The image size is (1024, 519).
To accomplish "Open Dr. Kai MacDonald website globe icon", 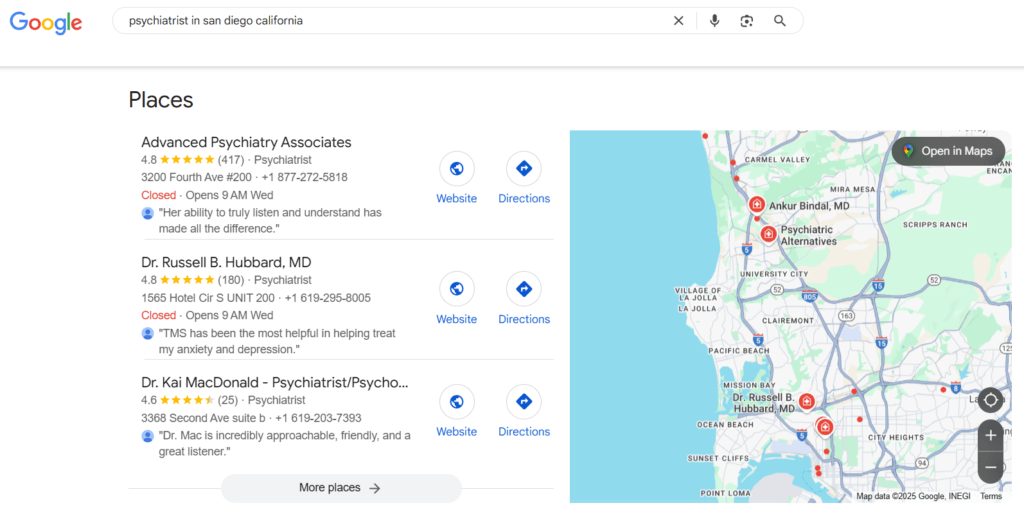I will click(x=456, y=401).
